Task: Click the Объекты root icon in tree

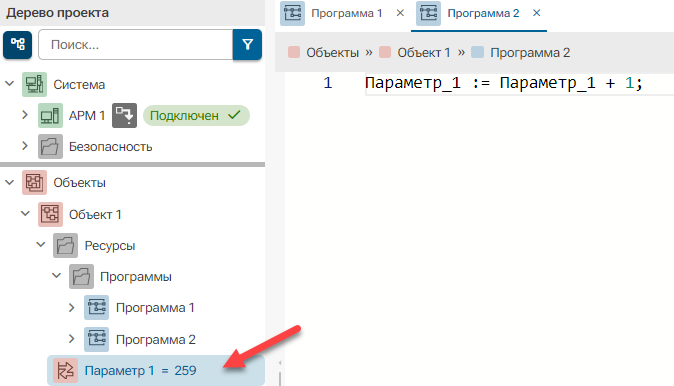Action: [x=34, y=183]
